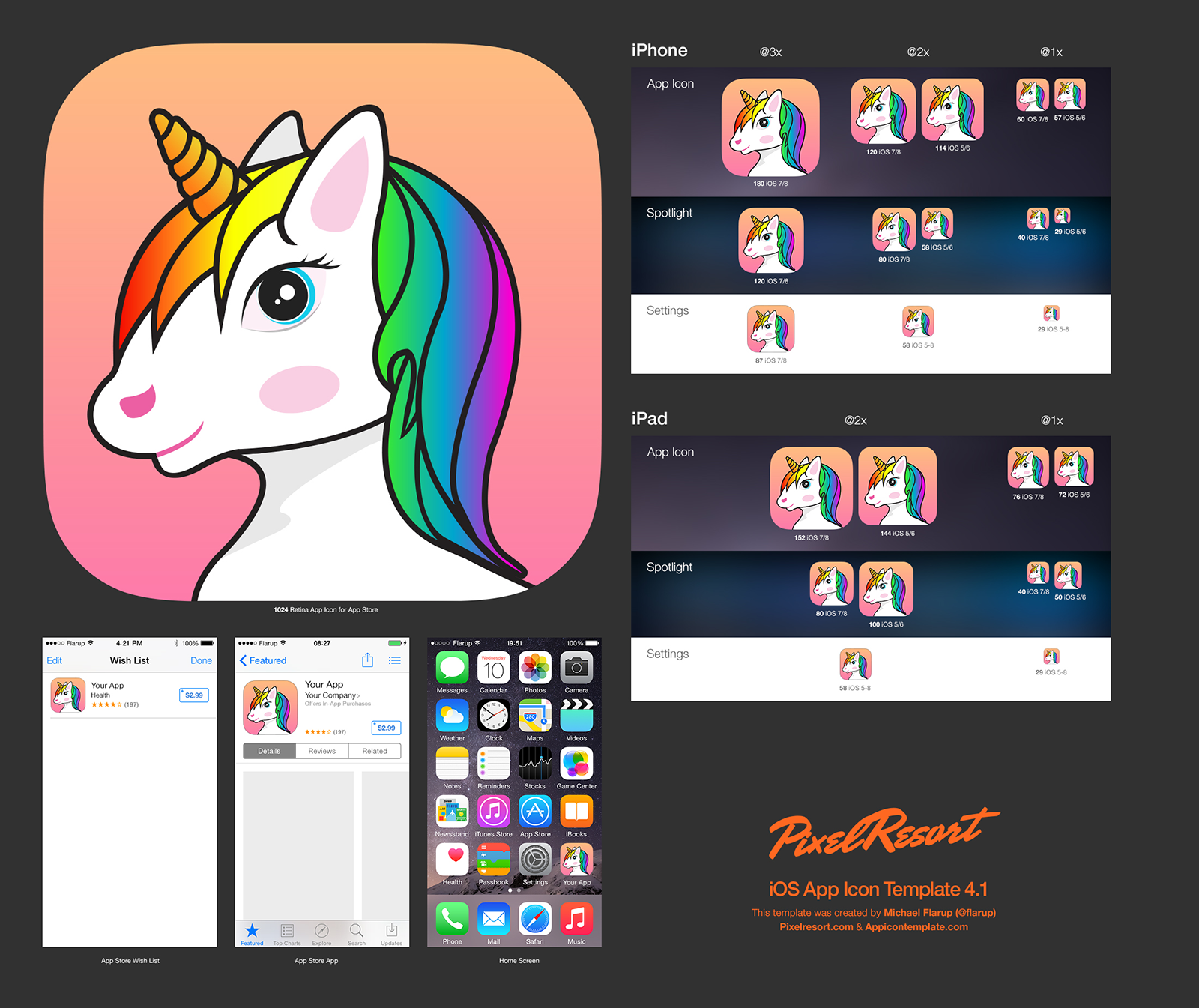Screen dimensions: 1199x1008
Task: Select the Related segment tab
Action: click(x=375, y=751)
